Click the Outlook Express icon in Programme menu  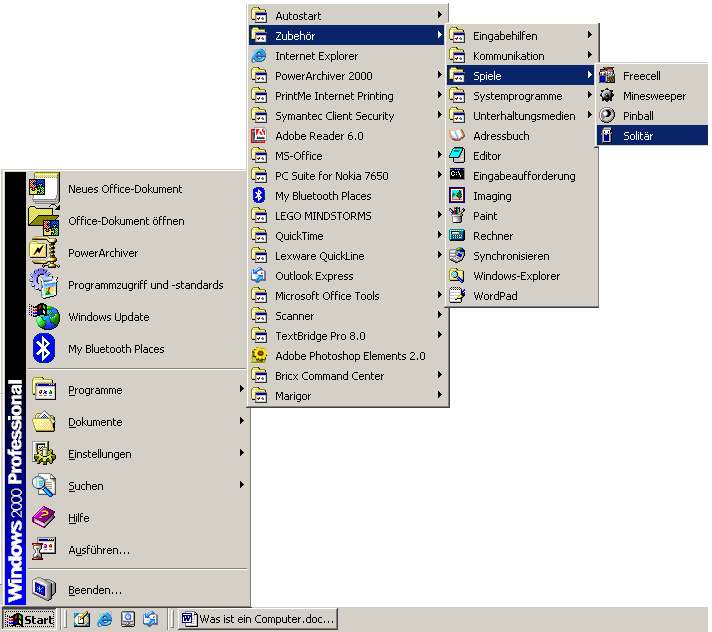tap(259, 275)
